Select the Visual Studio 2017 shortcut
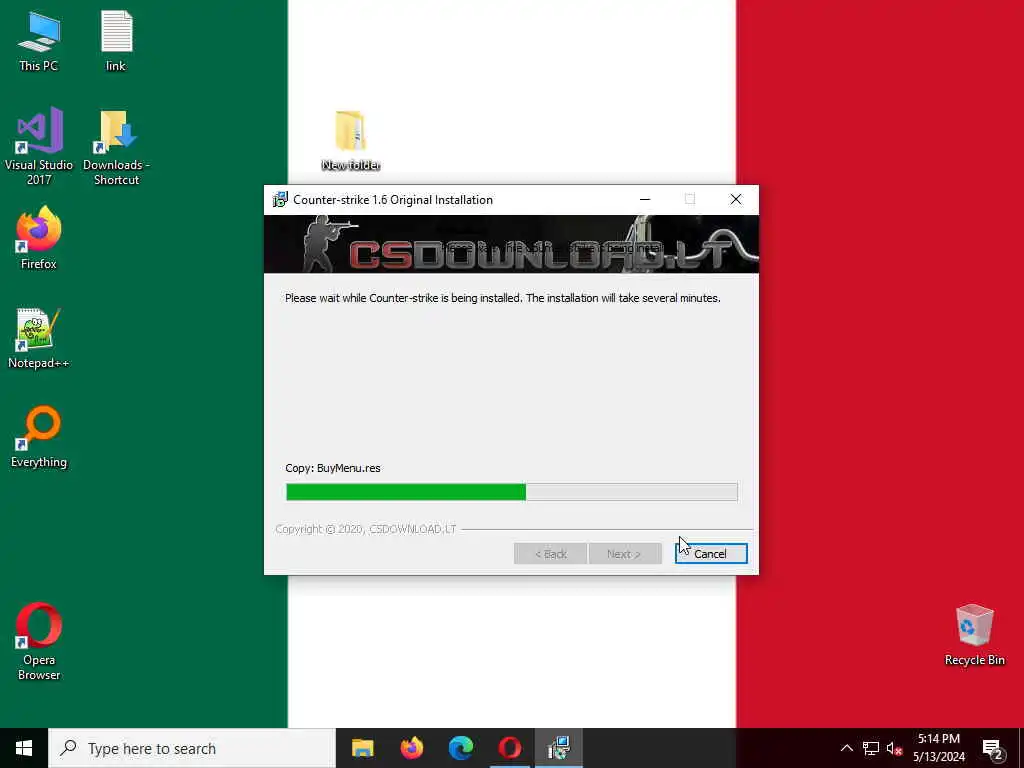1024x768 pixels. pyautogui.click(x=39, y=146)
